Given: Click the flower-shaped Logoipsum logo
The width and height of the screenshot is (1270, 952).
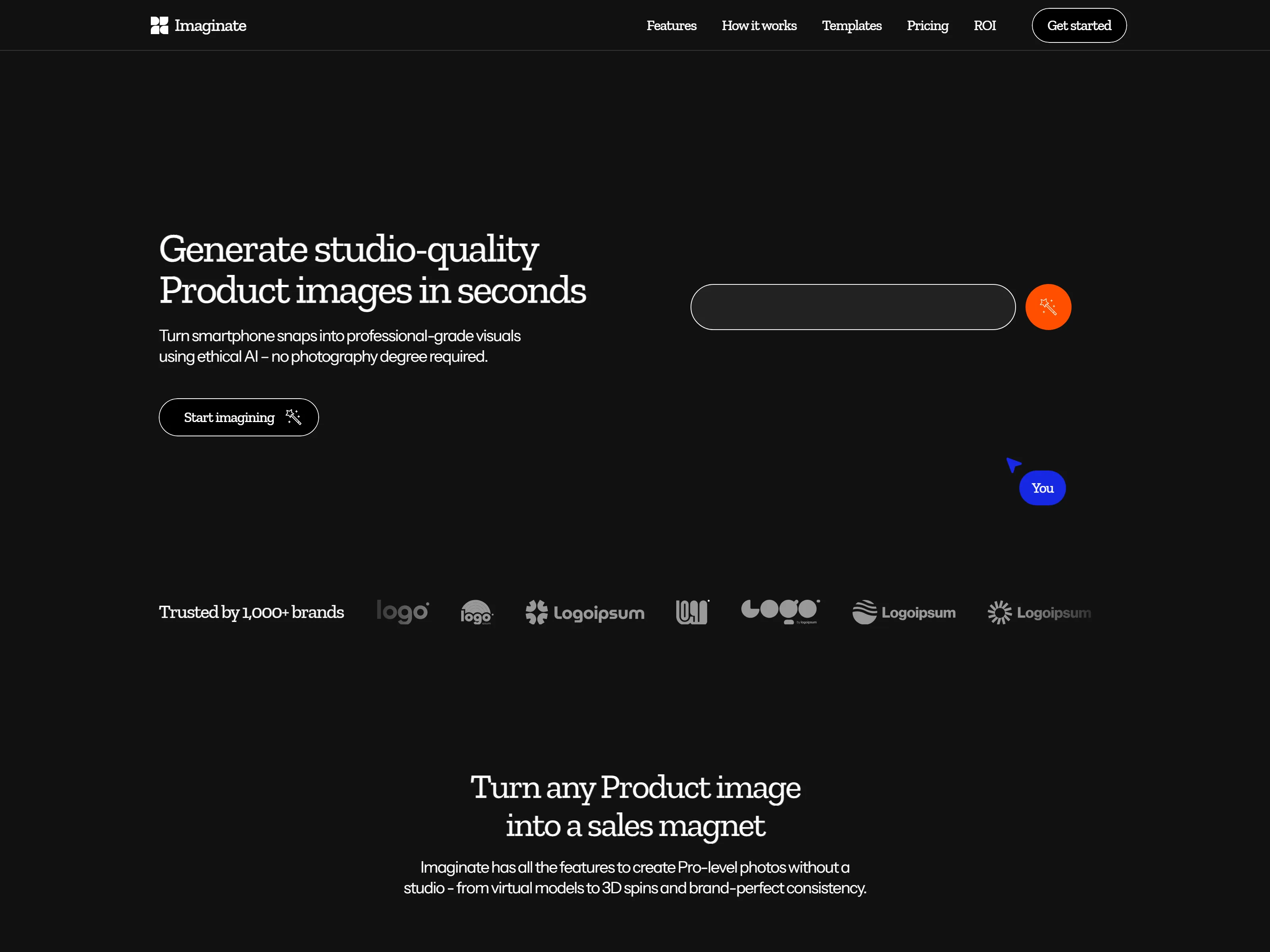Looking at the screenshot, I should click(x=585, y=612).
